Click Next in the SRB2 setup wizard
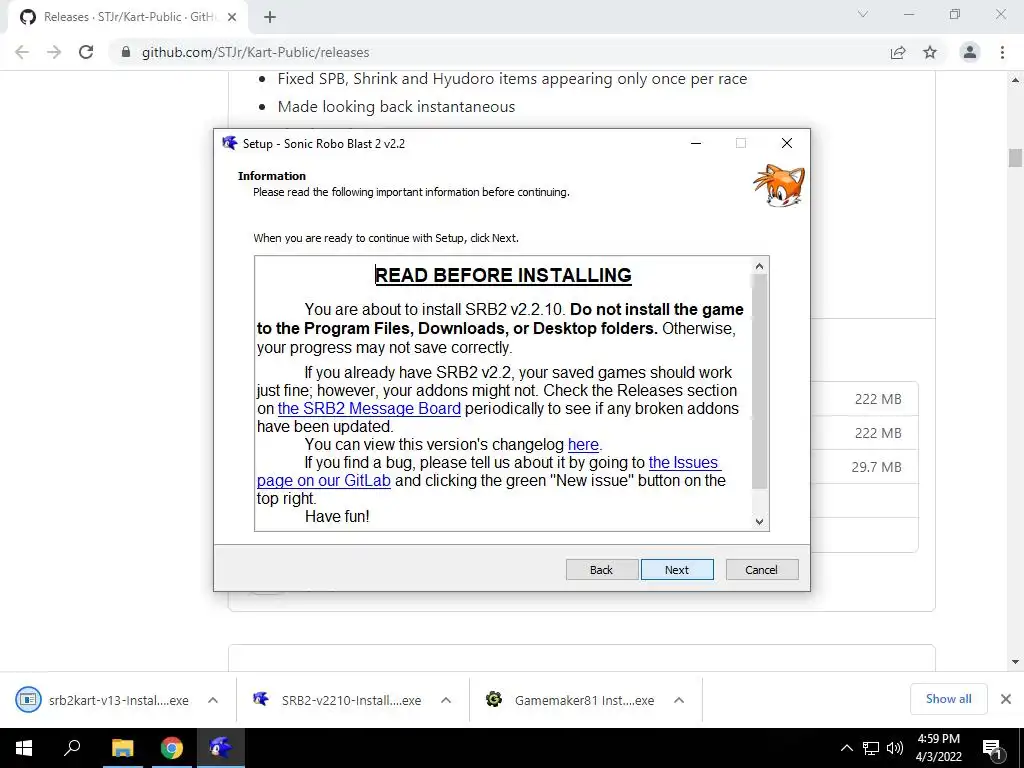This screenshot has width=1024, height=768. point(677,569)
